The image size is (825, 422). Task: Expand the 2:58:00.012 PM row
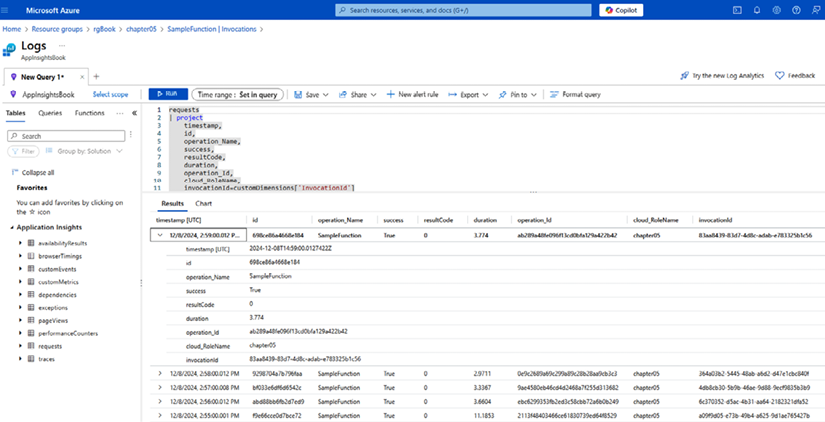point(160,374)
